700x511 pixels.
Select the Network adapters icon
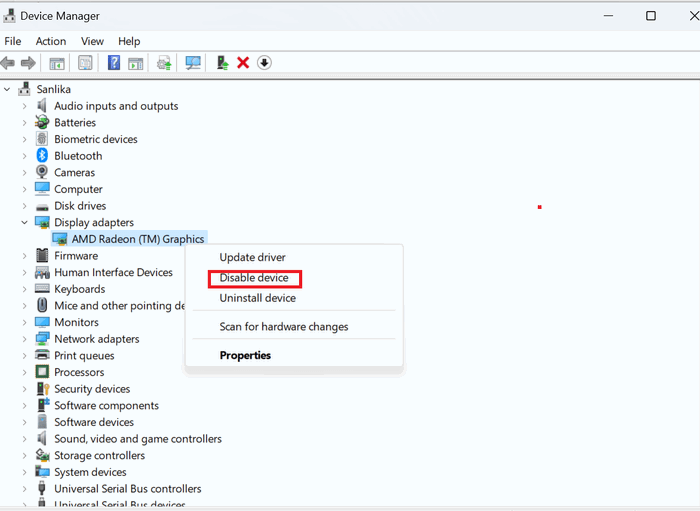click(x=42, y=338)
